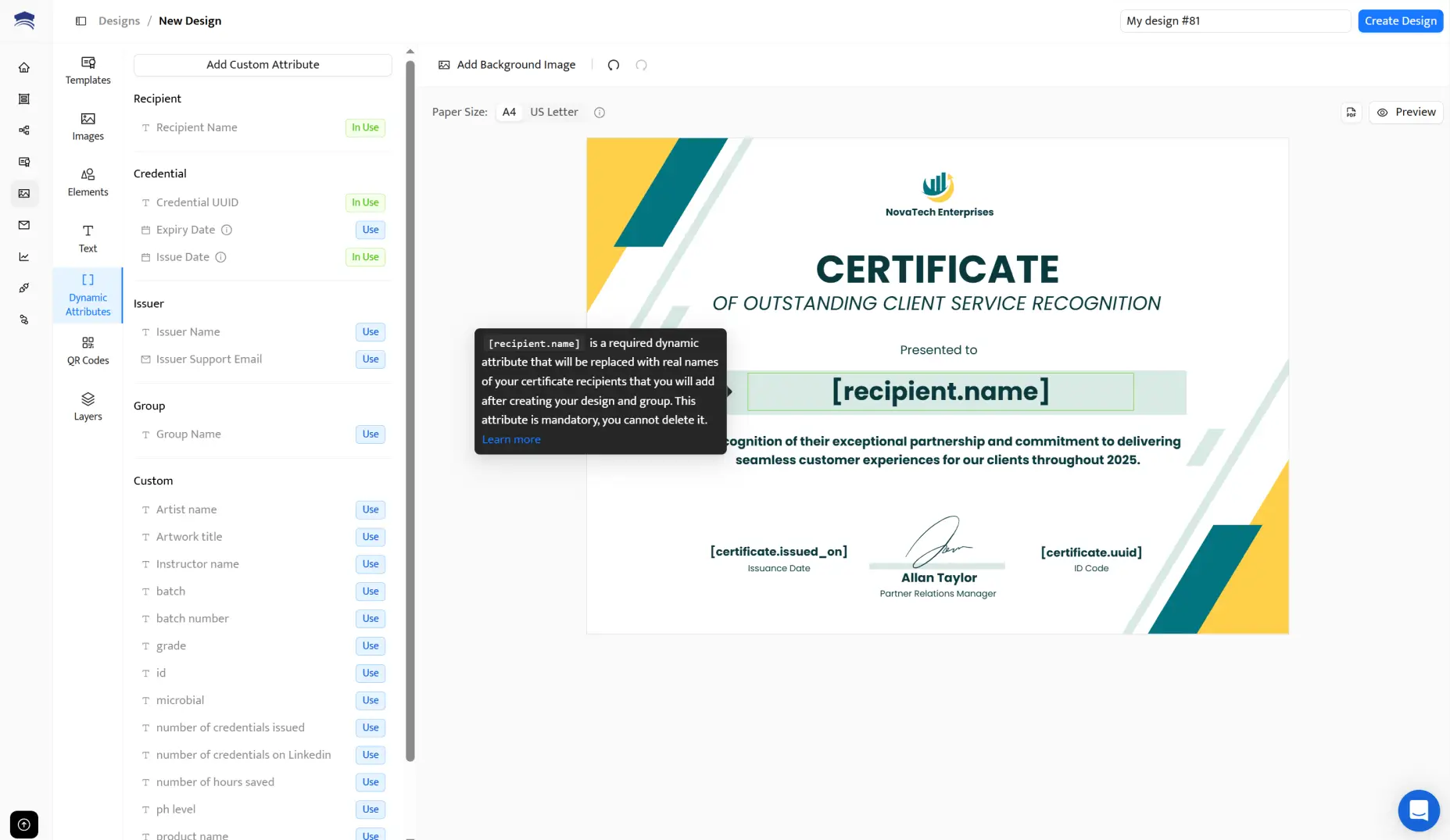Go to Designs breadcrumb

119,21
